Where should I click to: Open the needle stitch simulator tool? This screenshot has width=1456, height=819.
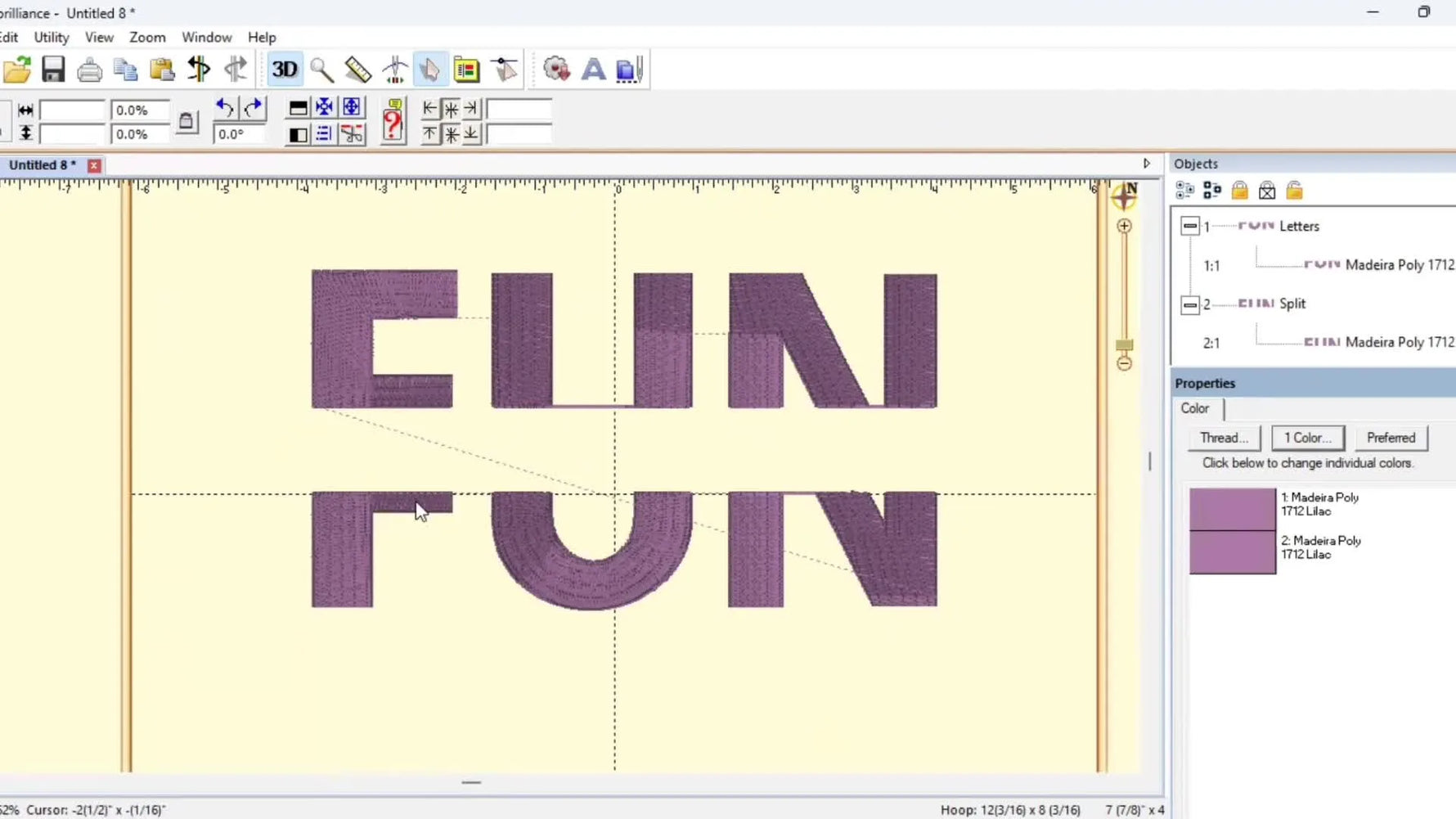coord(395,70)
